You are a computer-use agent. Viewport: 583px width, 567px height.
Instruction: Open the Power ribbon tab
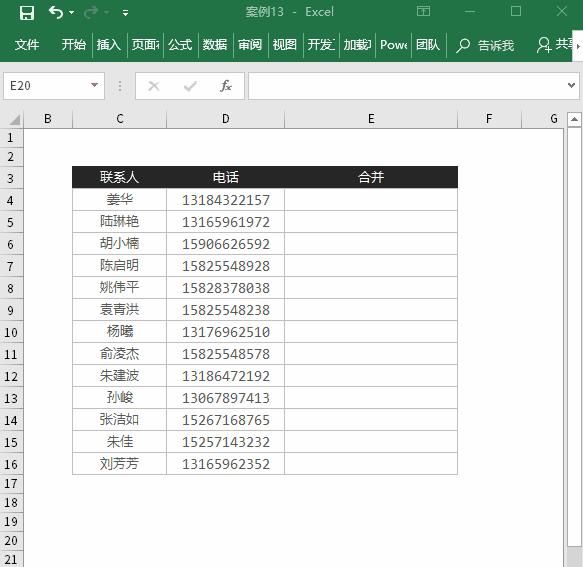393,45
